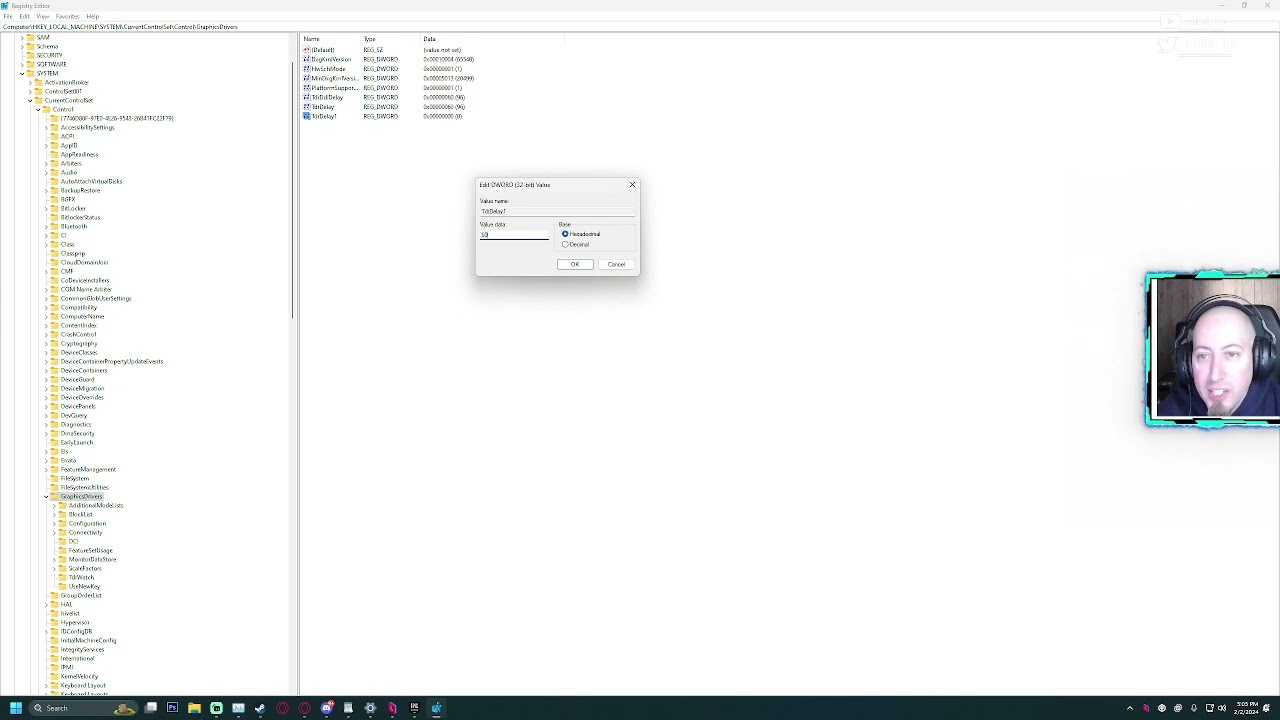This screenshot has width=1280, height=720.
Task: Expand the Configuration subkey
Action: point(54,523)
